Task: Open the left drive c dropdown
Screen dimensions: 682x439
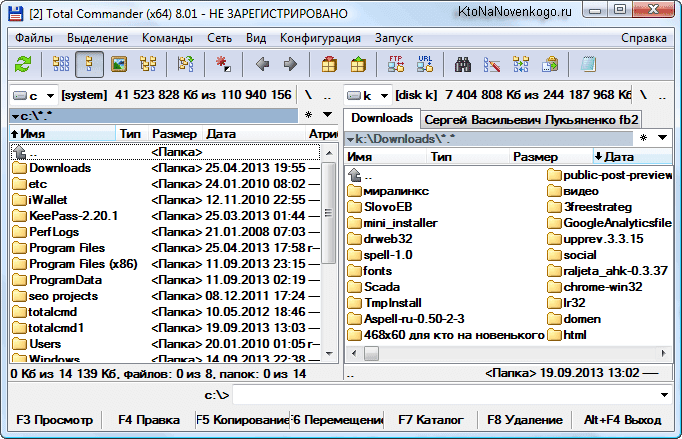Action: pos(33,95)
